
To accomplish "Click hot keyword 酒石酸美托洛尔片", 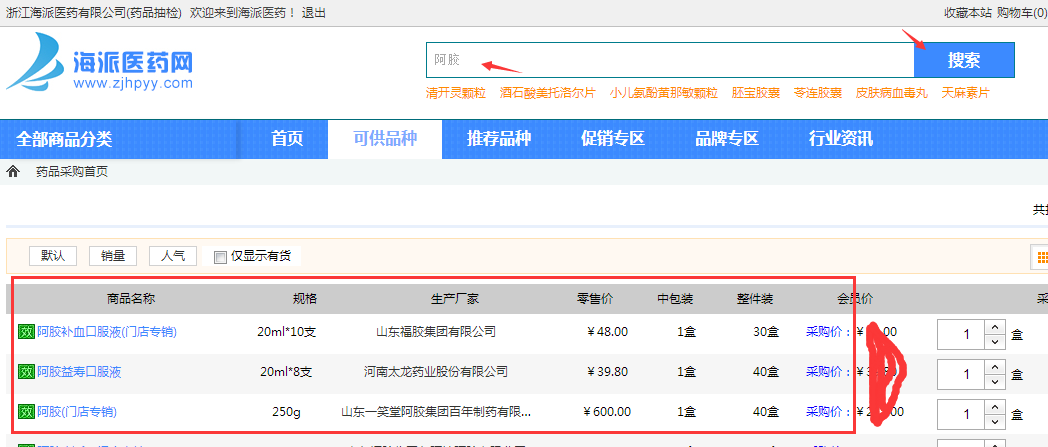I will (547, 93).
